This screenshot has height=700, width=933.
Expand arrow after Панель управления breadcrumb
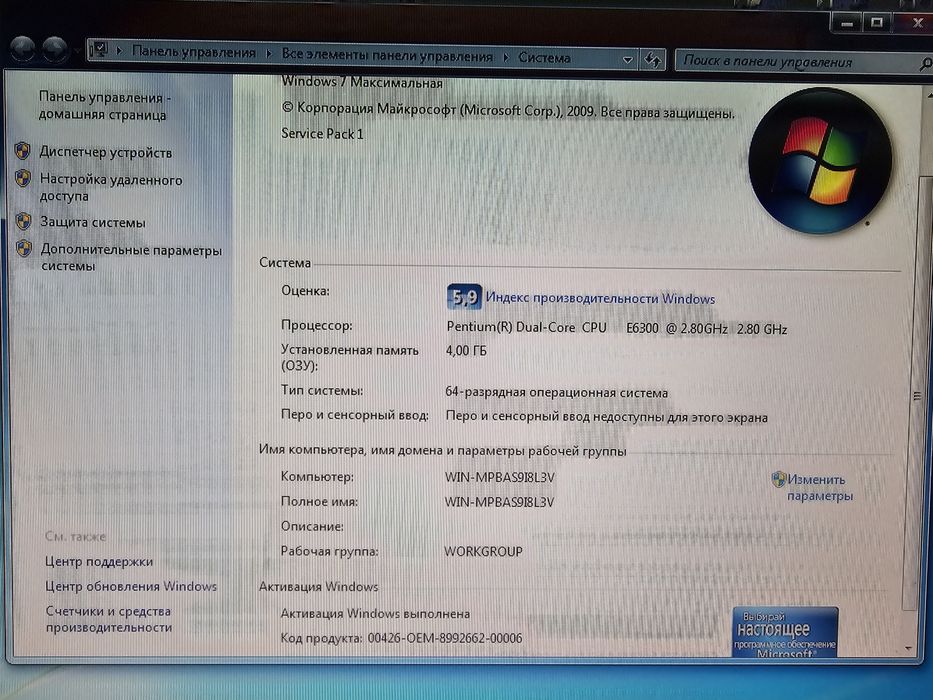[x=268, y=54]
